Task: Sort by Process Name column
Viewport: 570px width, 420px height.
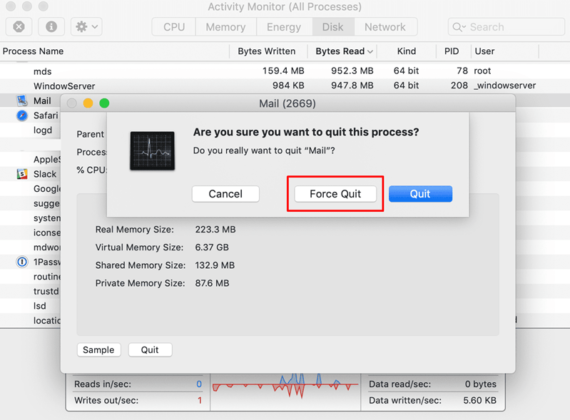Action: [x=115, y=51]
